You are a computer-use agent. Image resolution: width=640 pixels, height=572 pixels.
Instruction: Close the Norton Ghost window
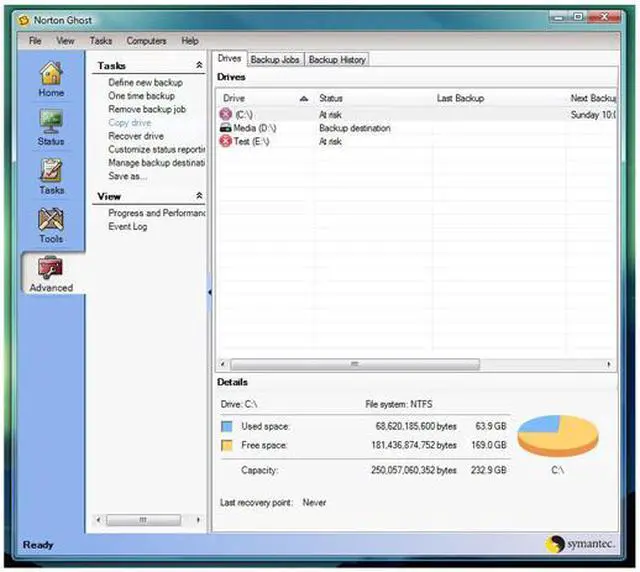pos(604,17)
